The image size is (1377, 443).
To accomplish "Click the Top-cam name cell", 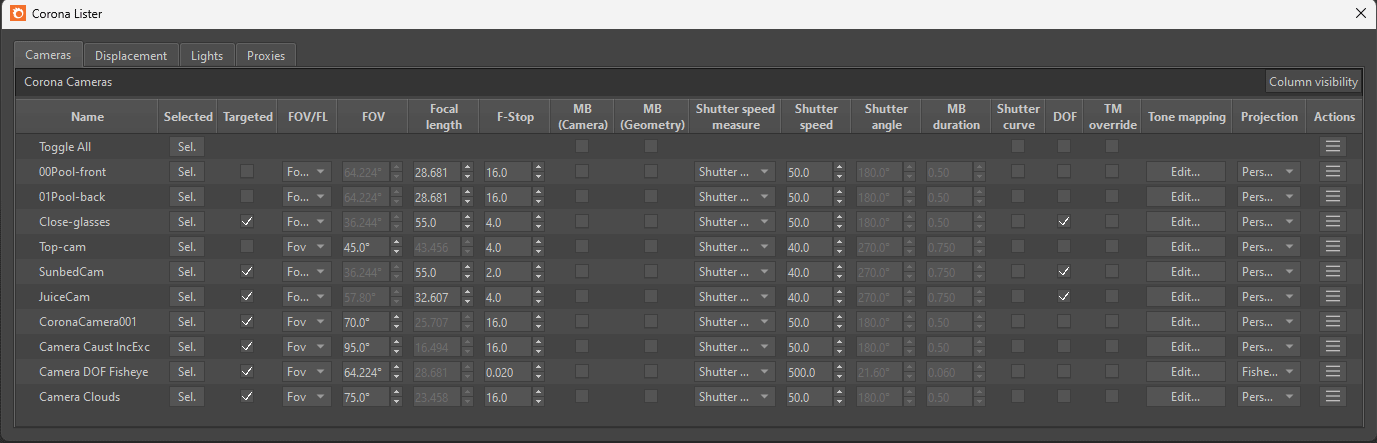I will (87, 247).
